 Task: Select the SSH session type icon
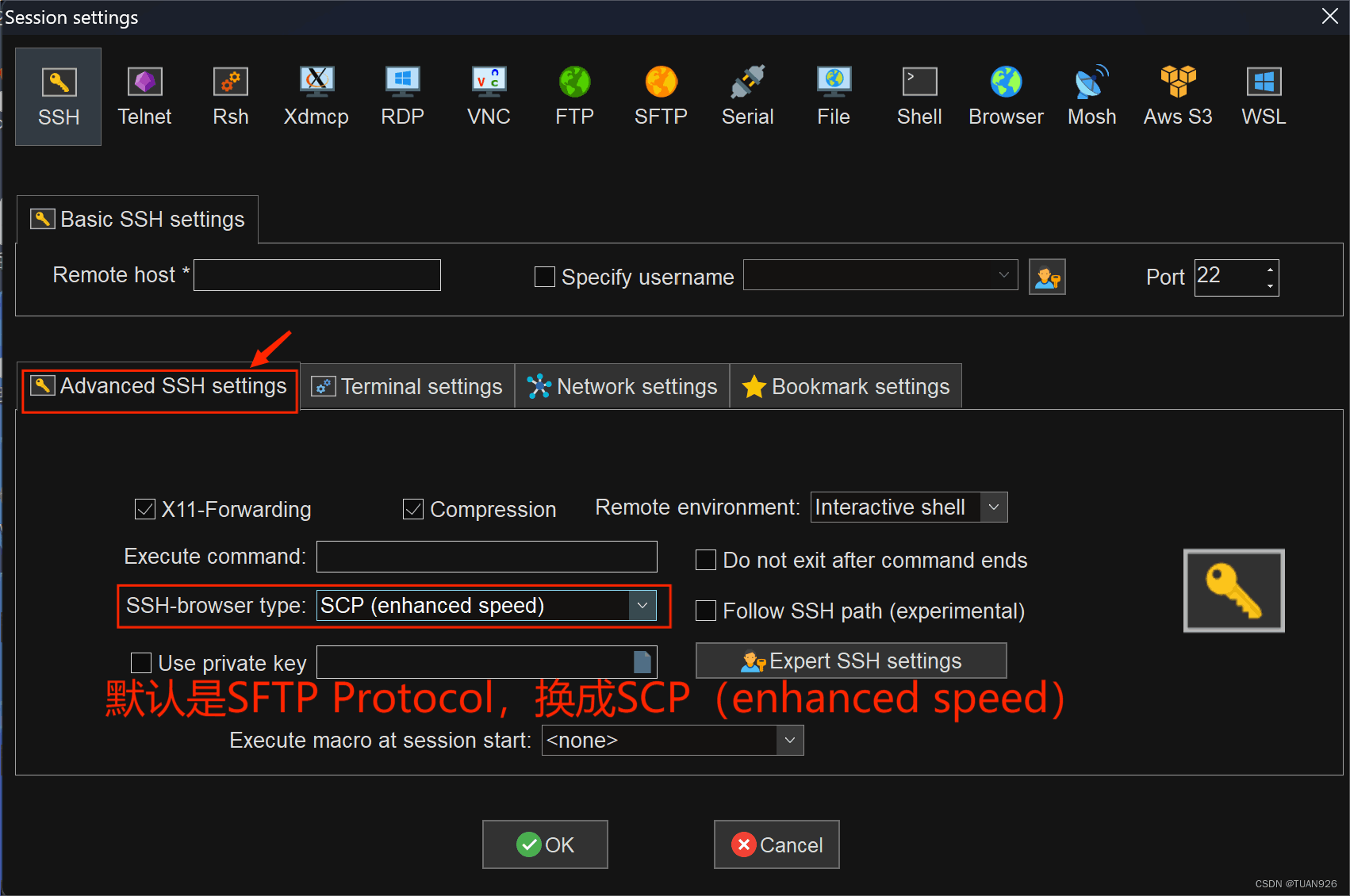click(59, 97)
